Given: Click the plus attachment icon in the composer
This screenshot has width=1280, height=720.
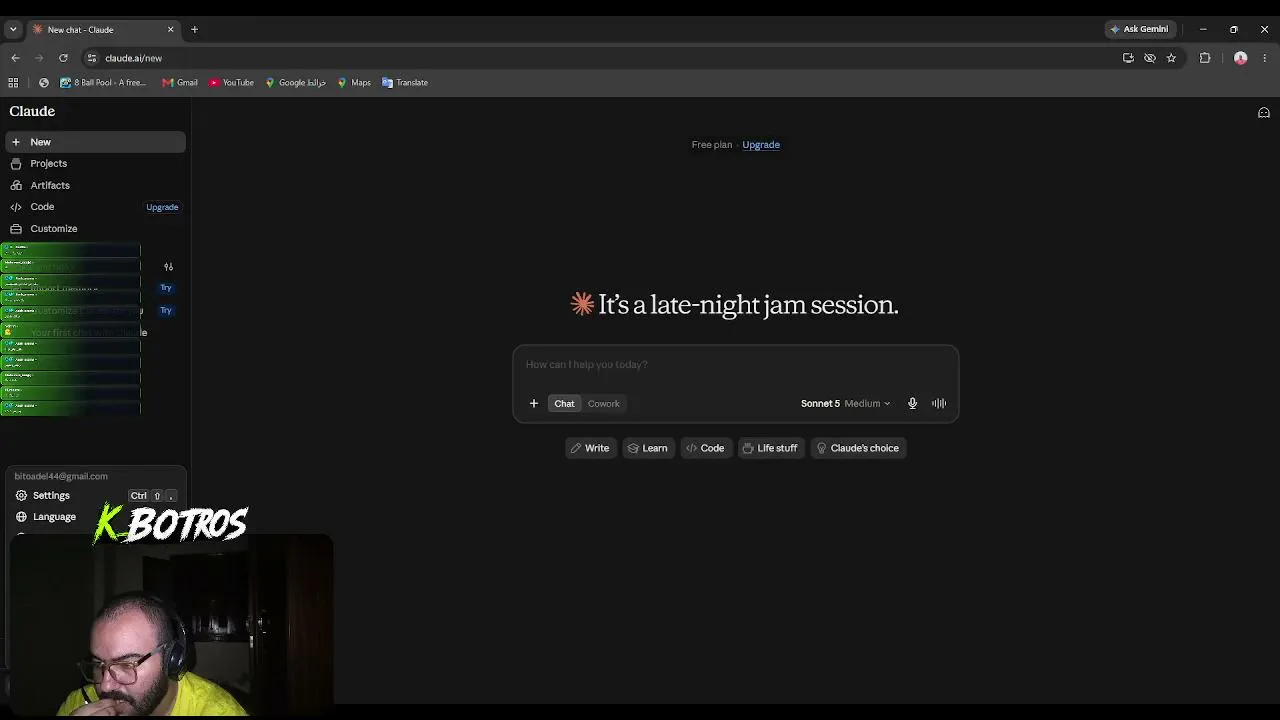Looking at the screenshot, I should pyautogui.click(x=534, y=403).
